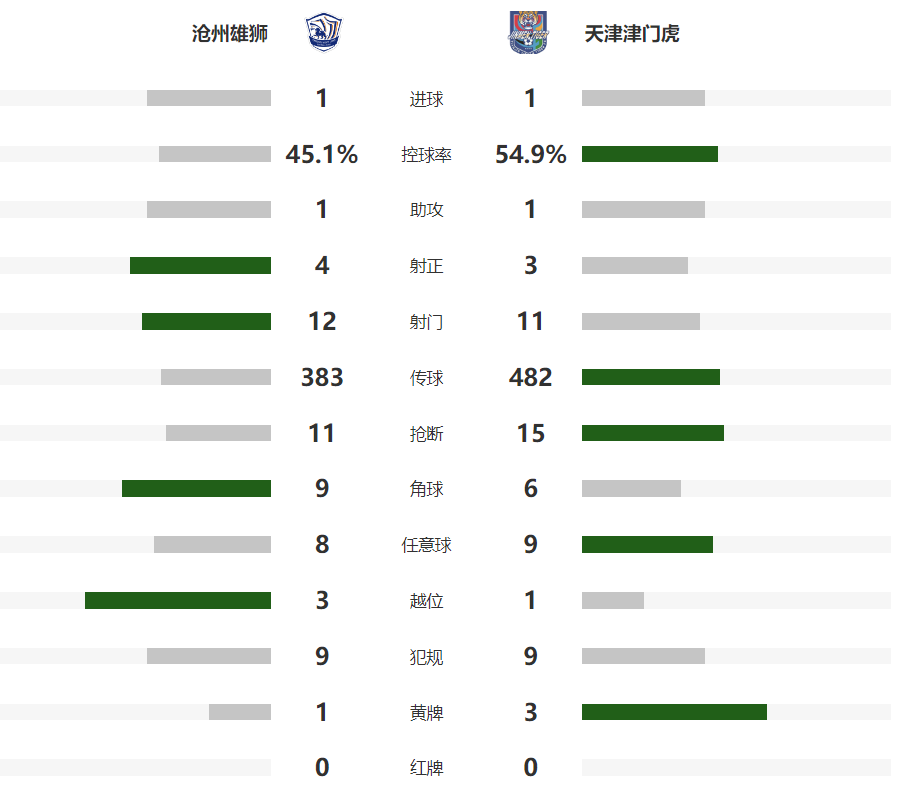This screenshot has height=795, width=908.
Task: Click the 45.1% possession value
Action: pos(322,155)
